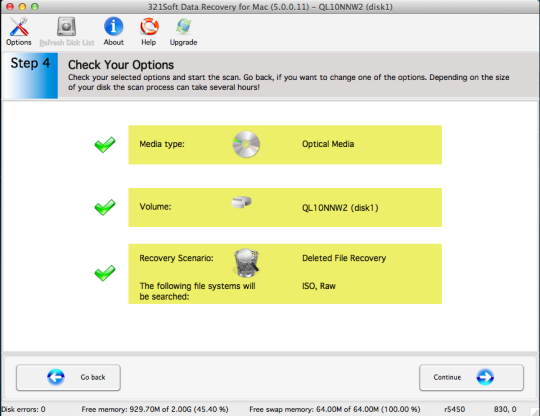
Task: Open the Options toolbar item
Action: click(19, 32)
